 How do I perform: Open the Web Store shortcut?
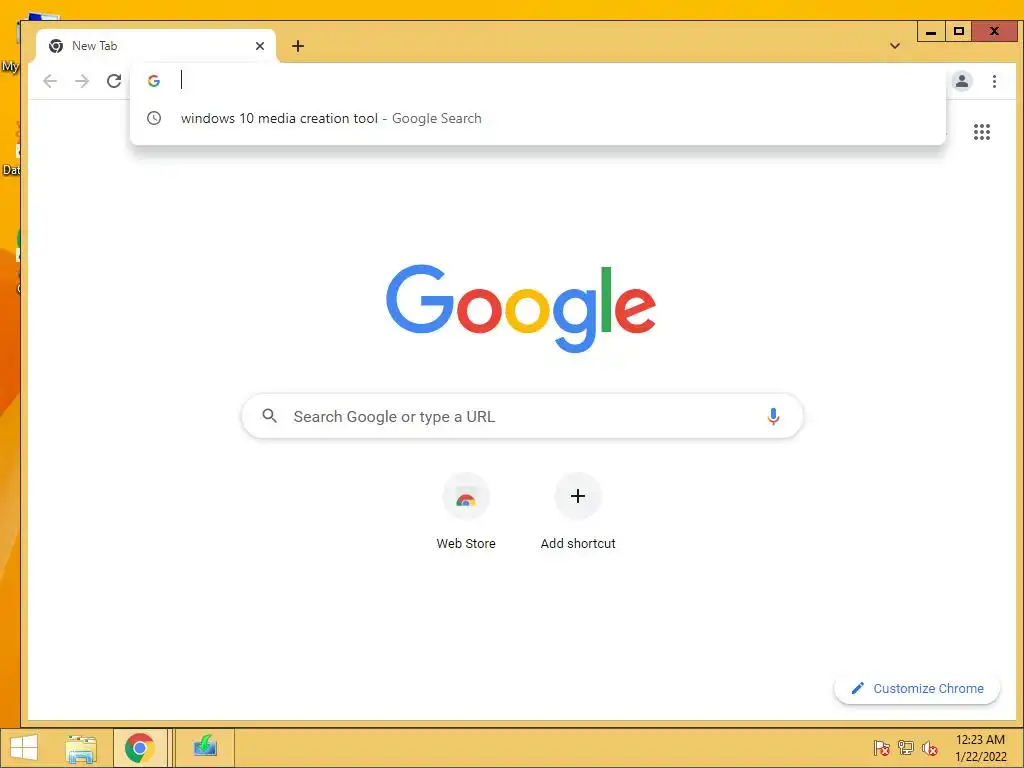[x=466, y=512]
